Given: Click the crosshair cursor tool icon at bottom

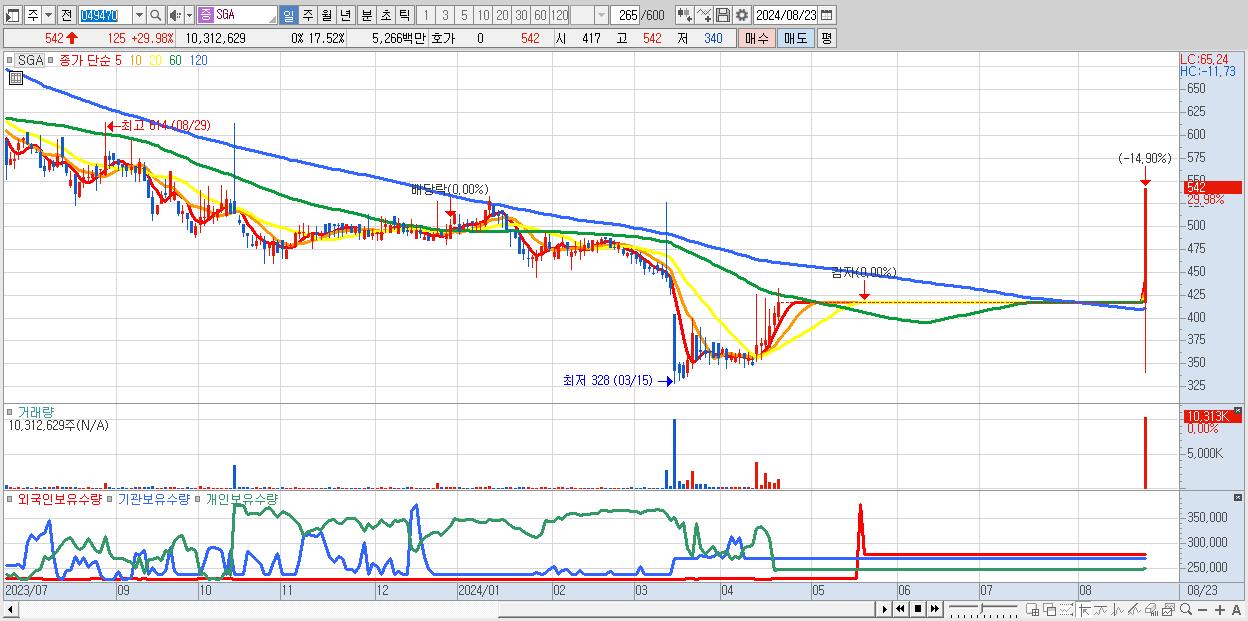Looking at the screenshot, I should [1084, 609].
